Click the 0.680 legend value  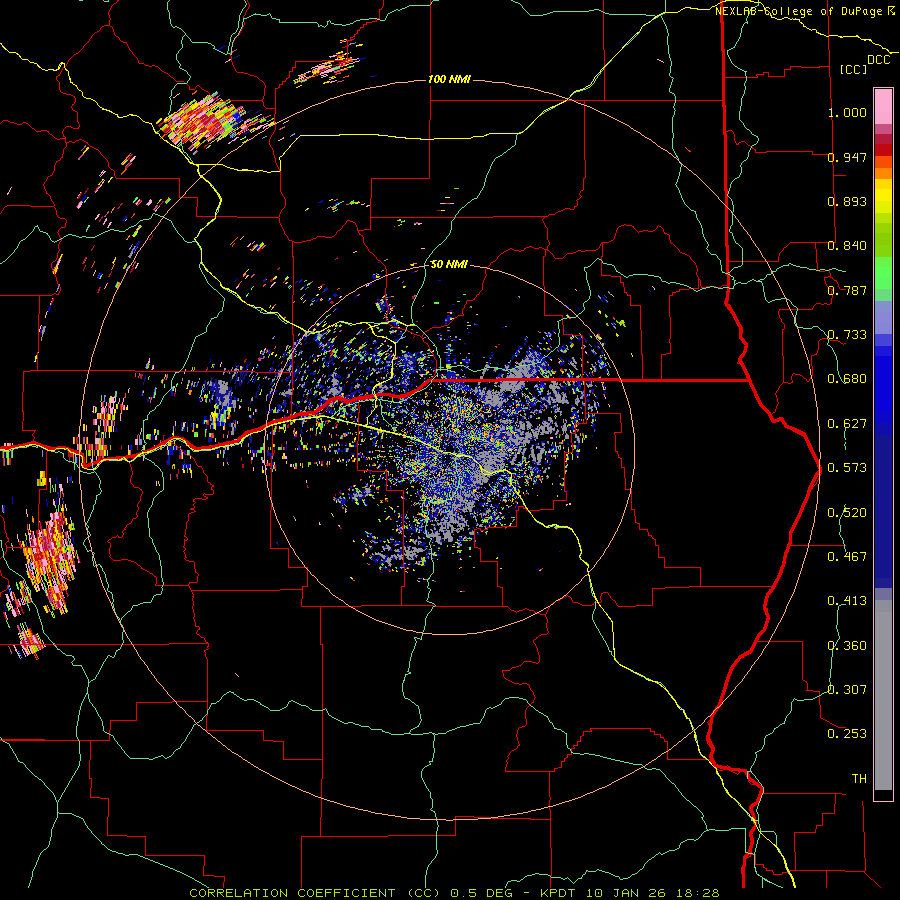tap(847, 379)
